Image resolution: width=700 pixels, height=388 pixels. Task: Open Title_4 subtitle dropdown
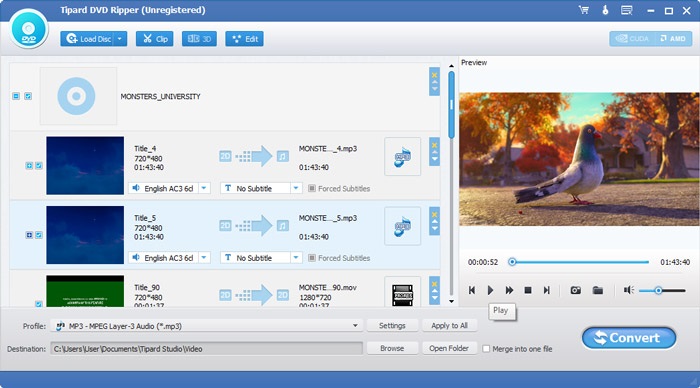pyautogui.click(x=296, y=188)
